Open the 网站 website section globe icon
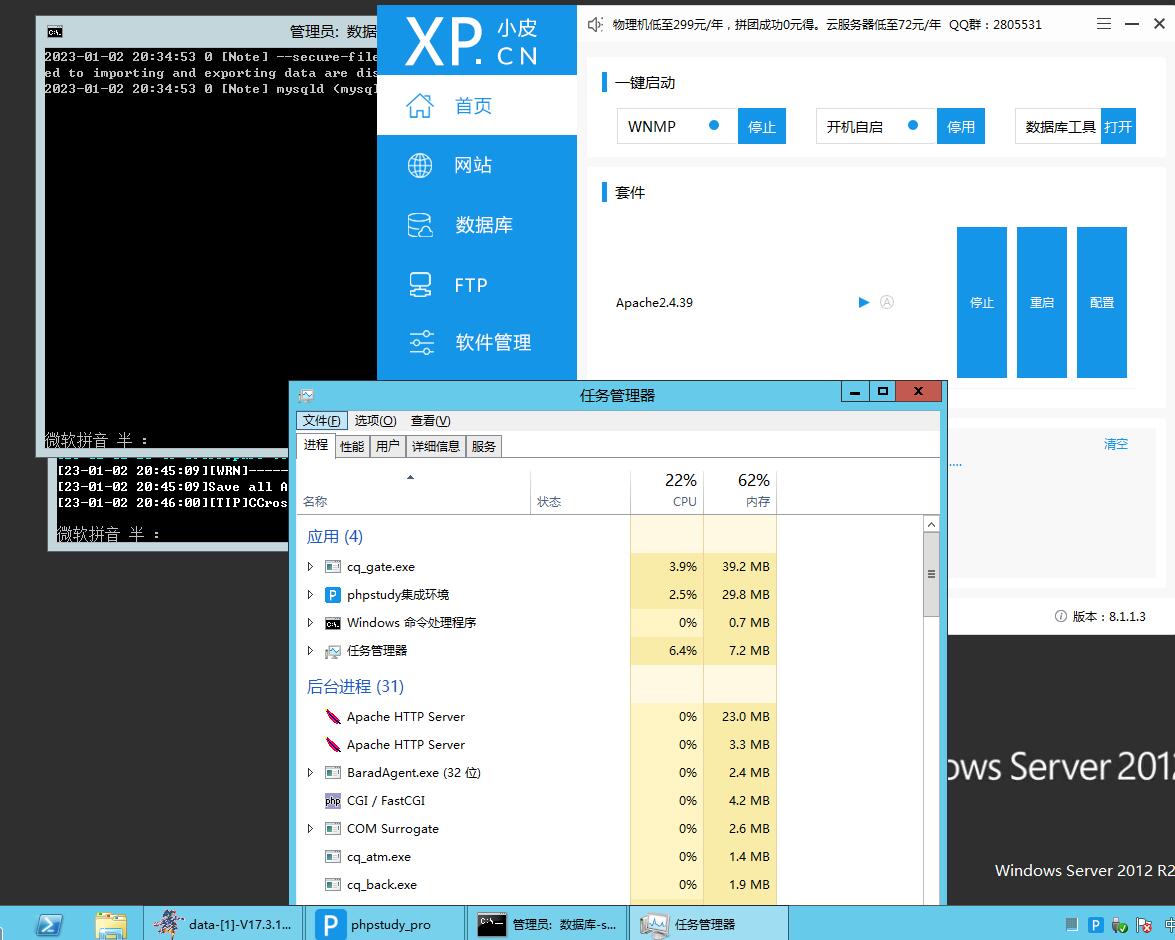 pyautogui.click(x=420, y=165)
